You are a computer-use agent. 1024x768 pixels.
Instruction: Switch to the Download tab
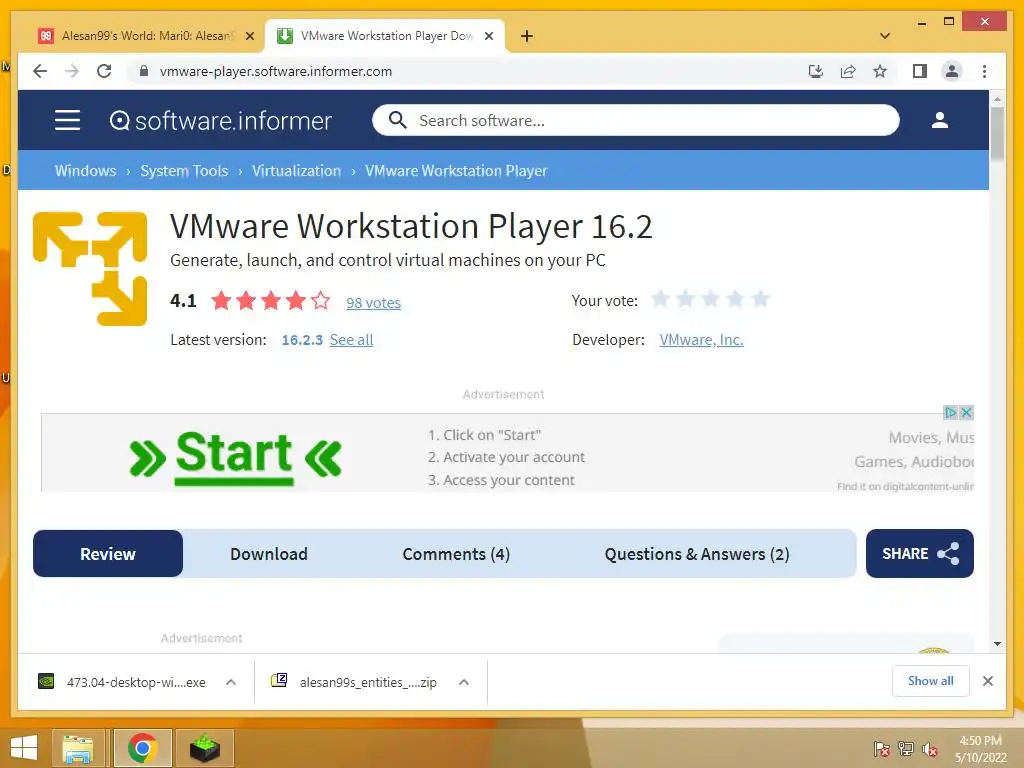(x=269, y=554)
